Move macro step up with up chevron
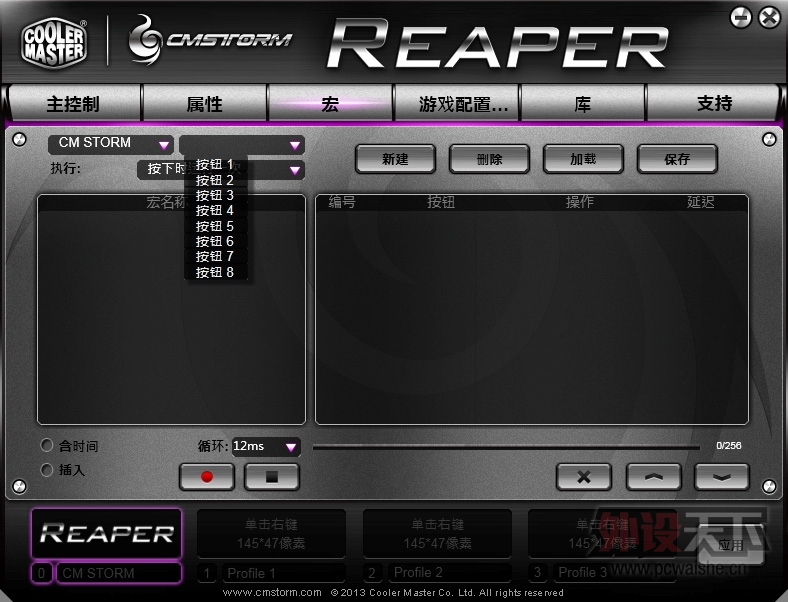 653,476
